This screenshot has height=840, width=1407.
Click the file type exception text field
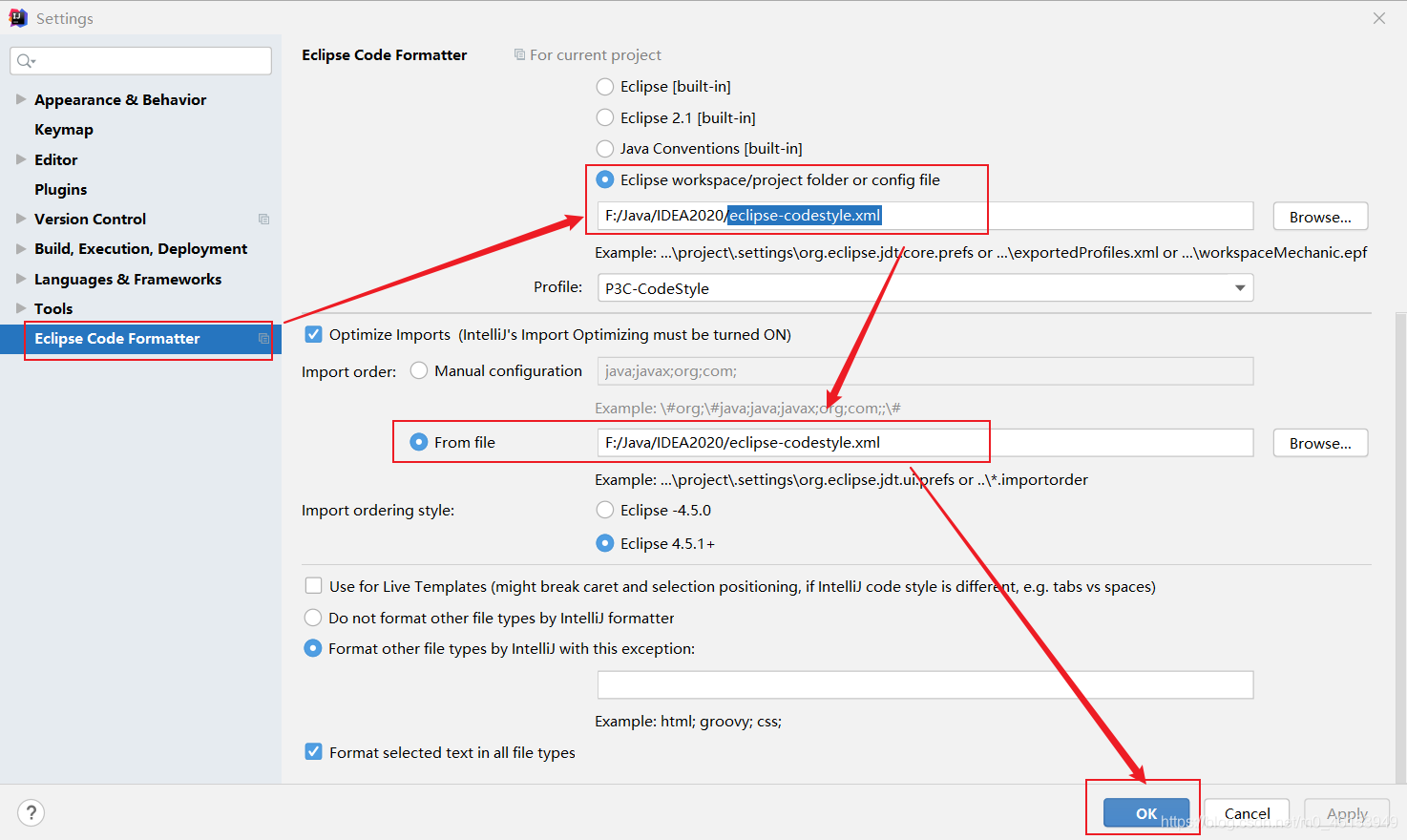coord(925,685)
